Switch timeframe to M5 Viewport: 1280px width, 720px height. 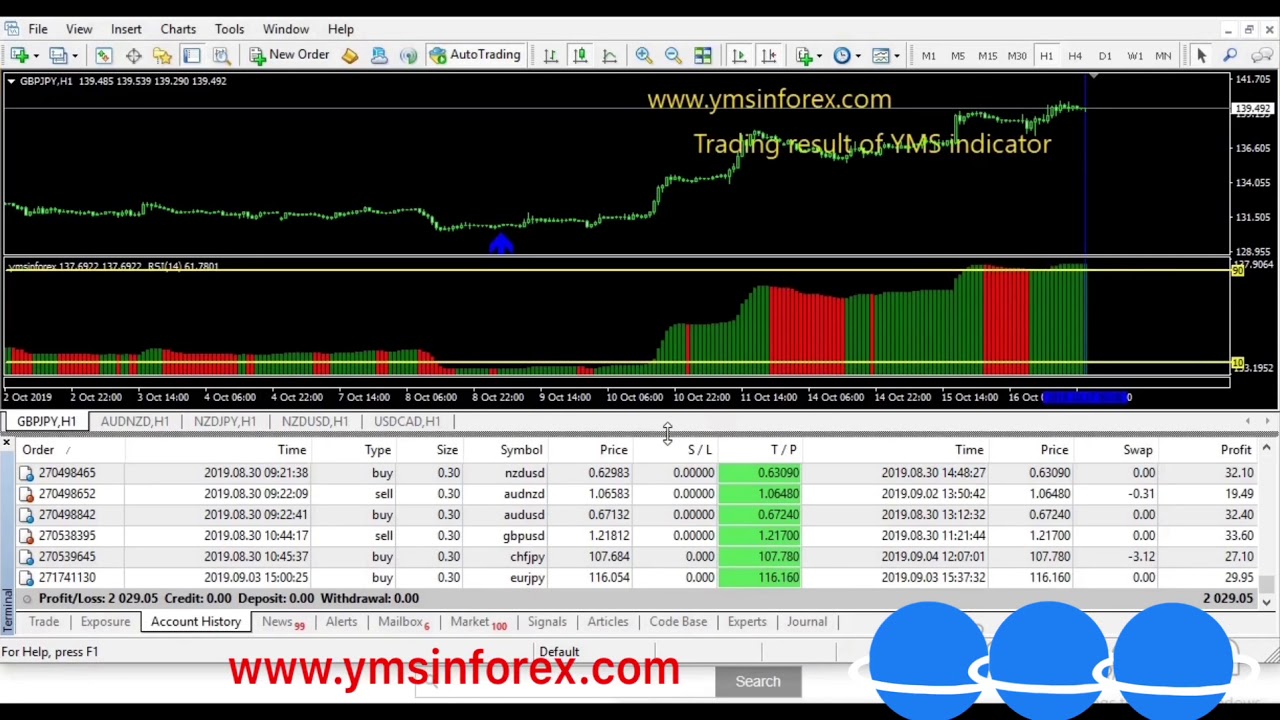[957, 56]
